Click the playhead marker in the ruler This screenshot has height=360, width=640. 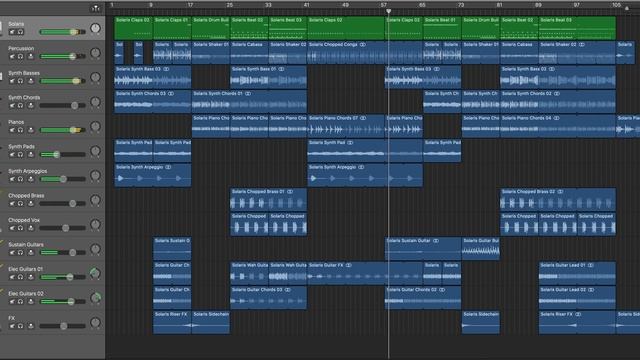coord(389,11)
